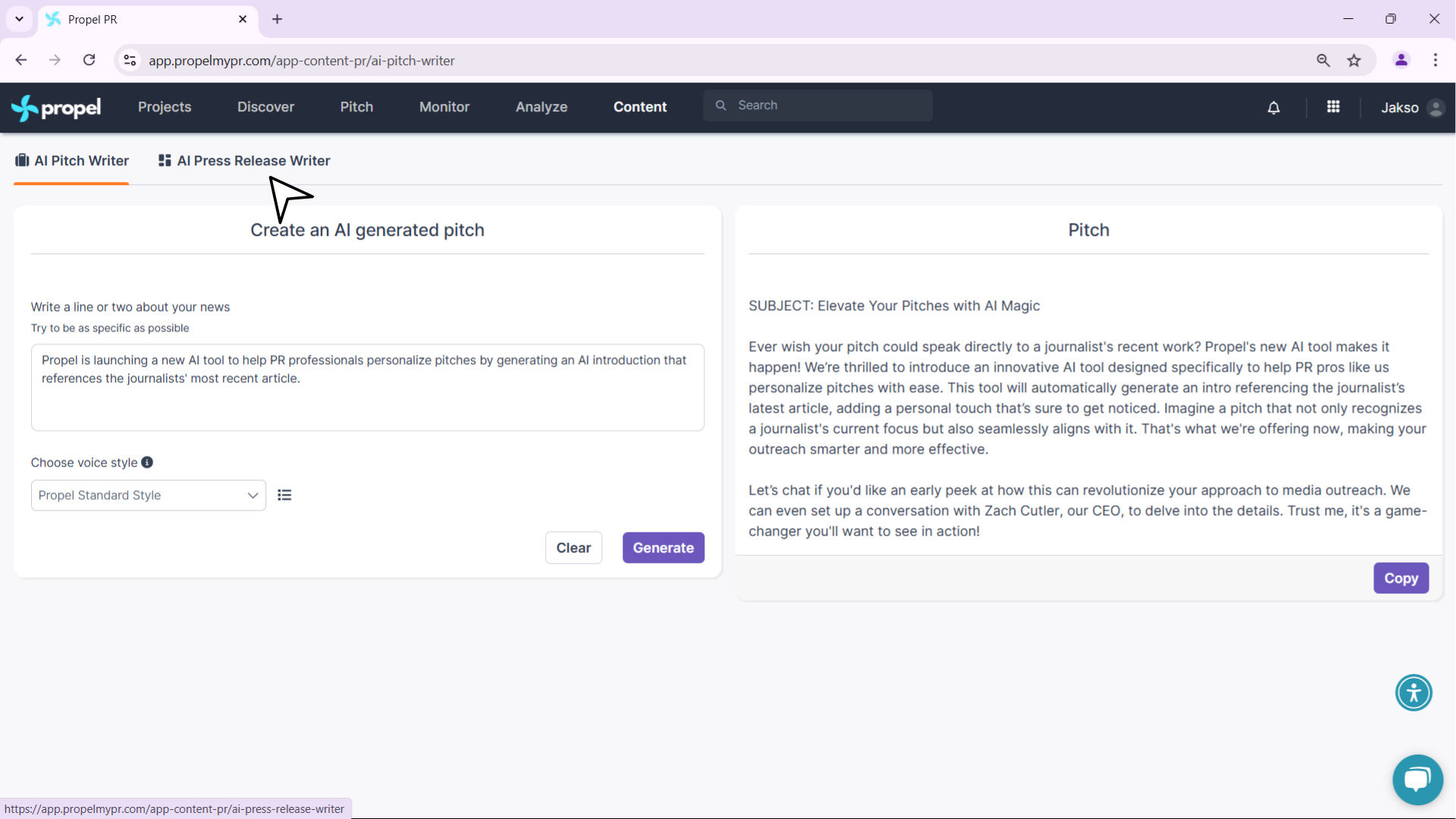Open a new browser tab
Viewport: 1456px width, 819px height.
(278, 19)
